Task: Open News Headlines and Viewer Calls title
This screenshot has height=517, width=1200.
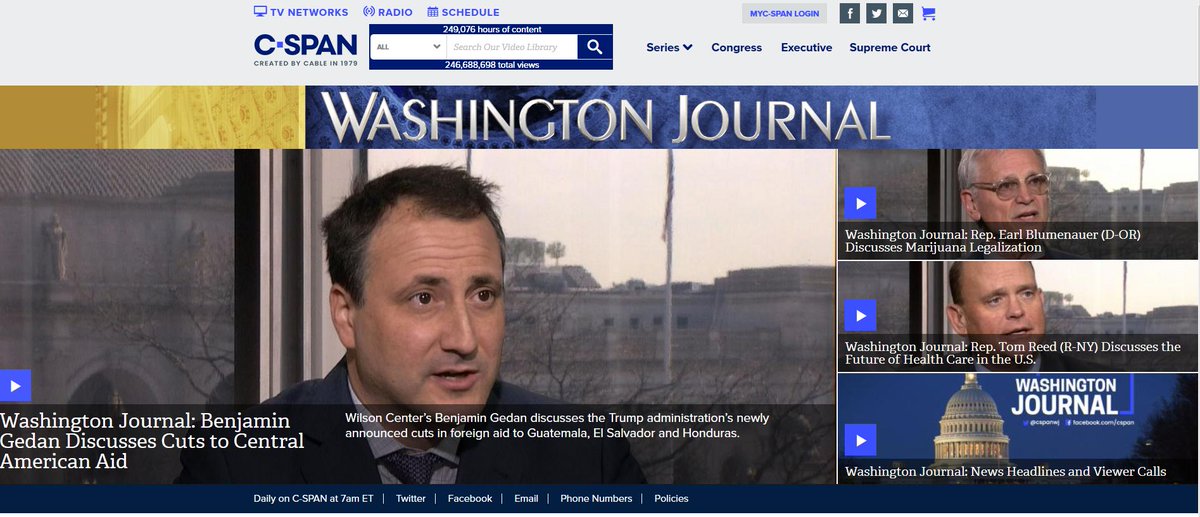Action: (1005, 471)
